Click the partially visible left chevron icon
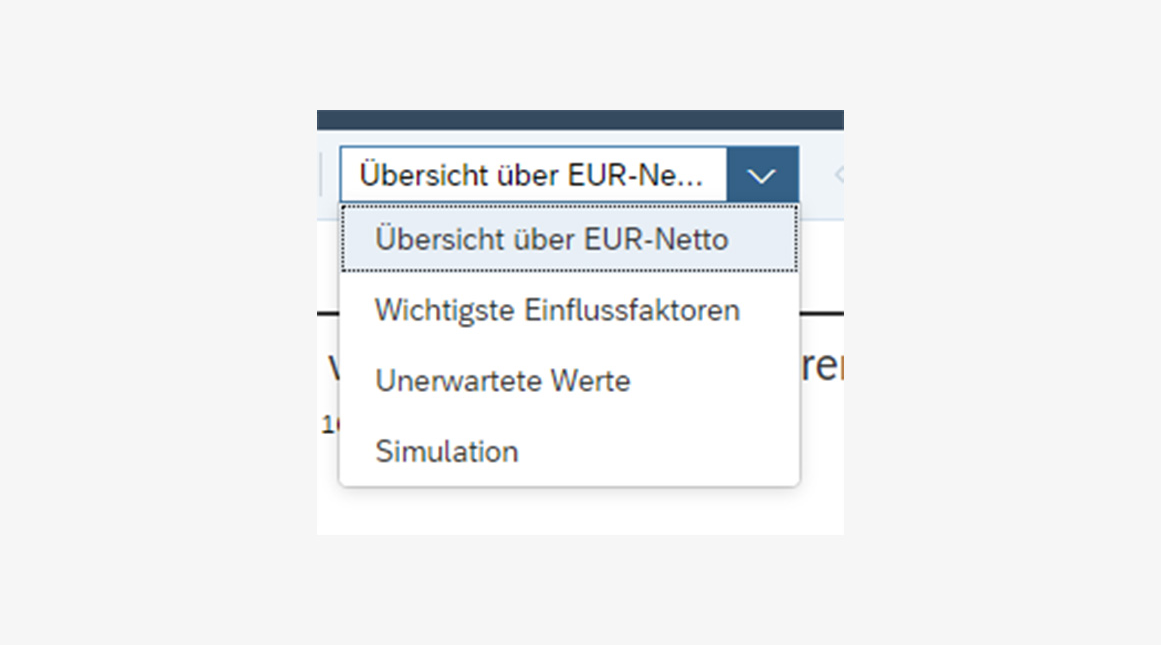Viewport: 1161px width, 645px height. [839, 175]
